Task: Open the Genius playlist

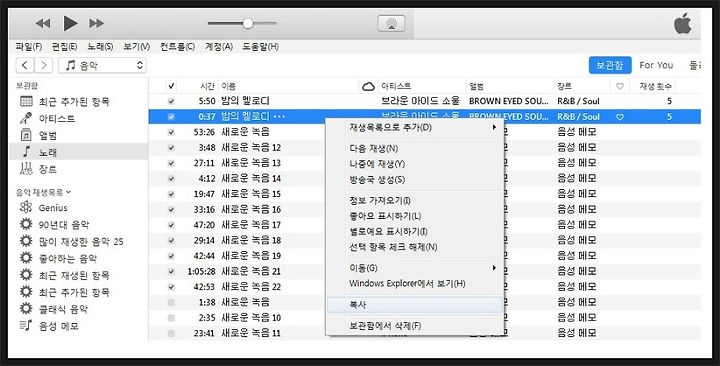Action: [53, 208]
